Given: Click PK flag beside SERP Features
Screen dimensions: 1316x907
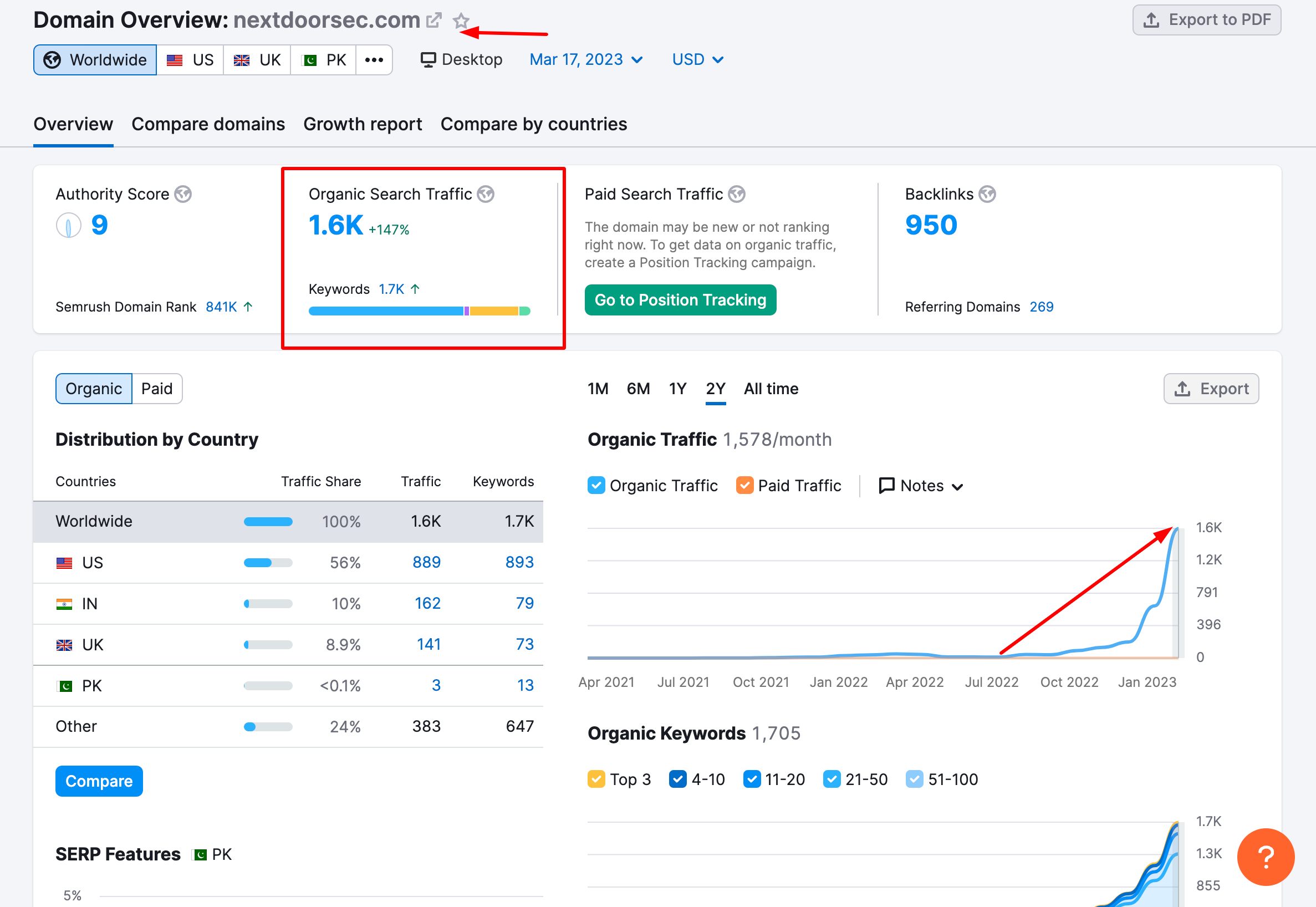Looking at the screenshot, I should [200, 855].
